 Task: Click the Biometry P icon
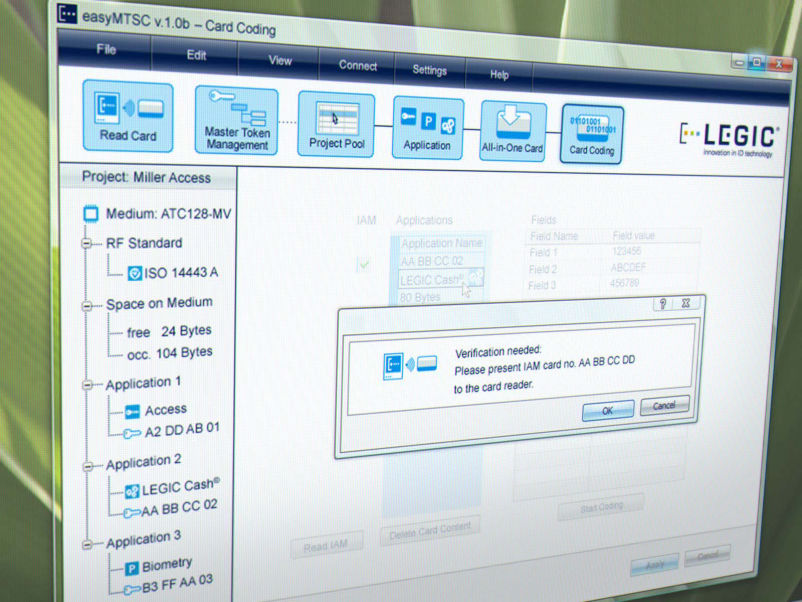coord(131,568)
